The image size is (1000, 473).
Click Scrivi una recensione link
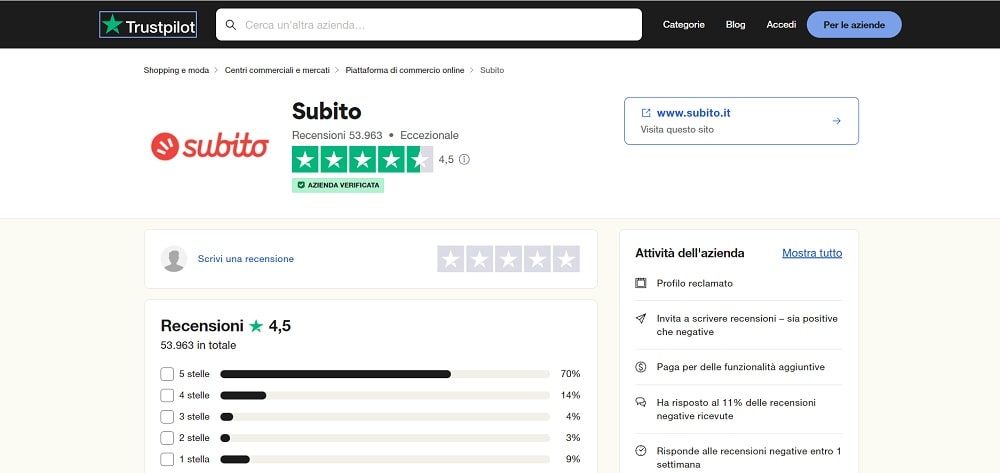tap(246, 259)
